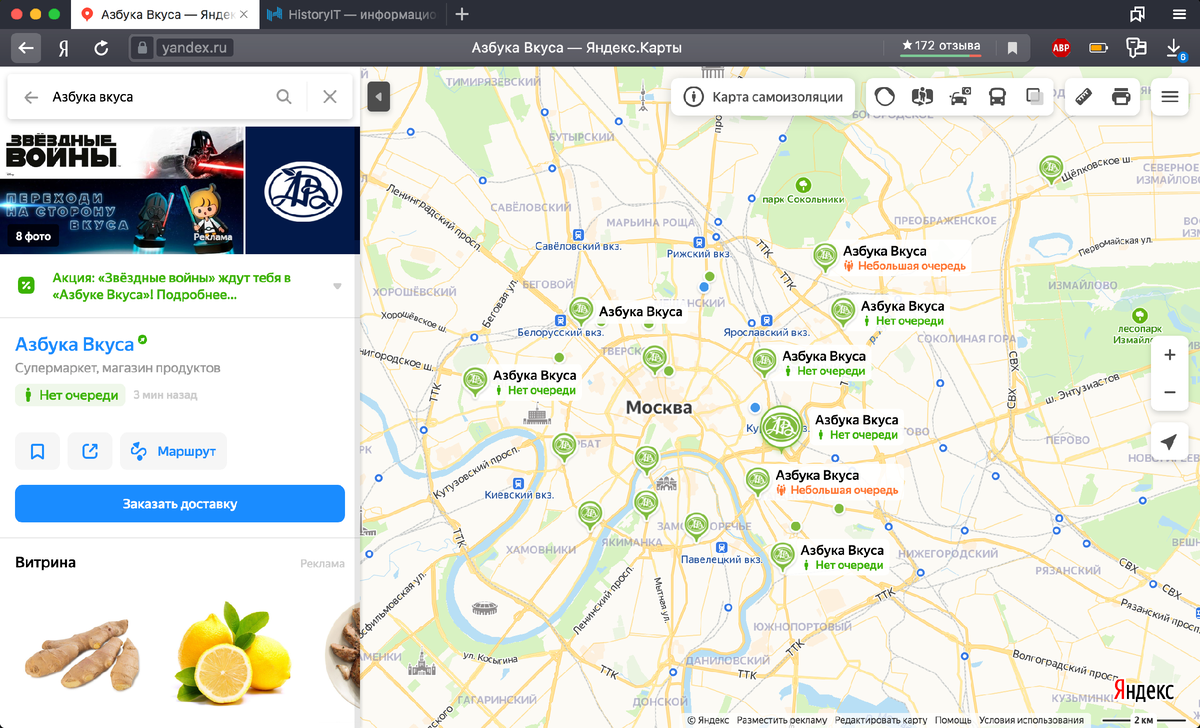Print the map with the printer icon
Image resolution: width=1200 pixels, height=728 pixels.
[1121, 97]
